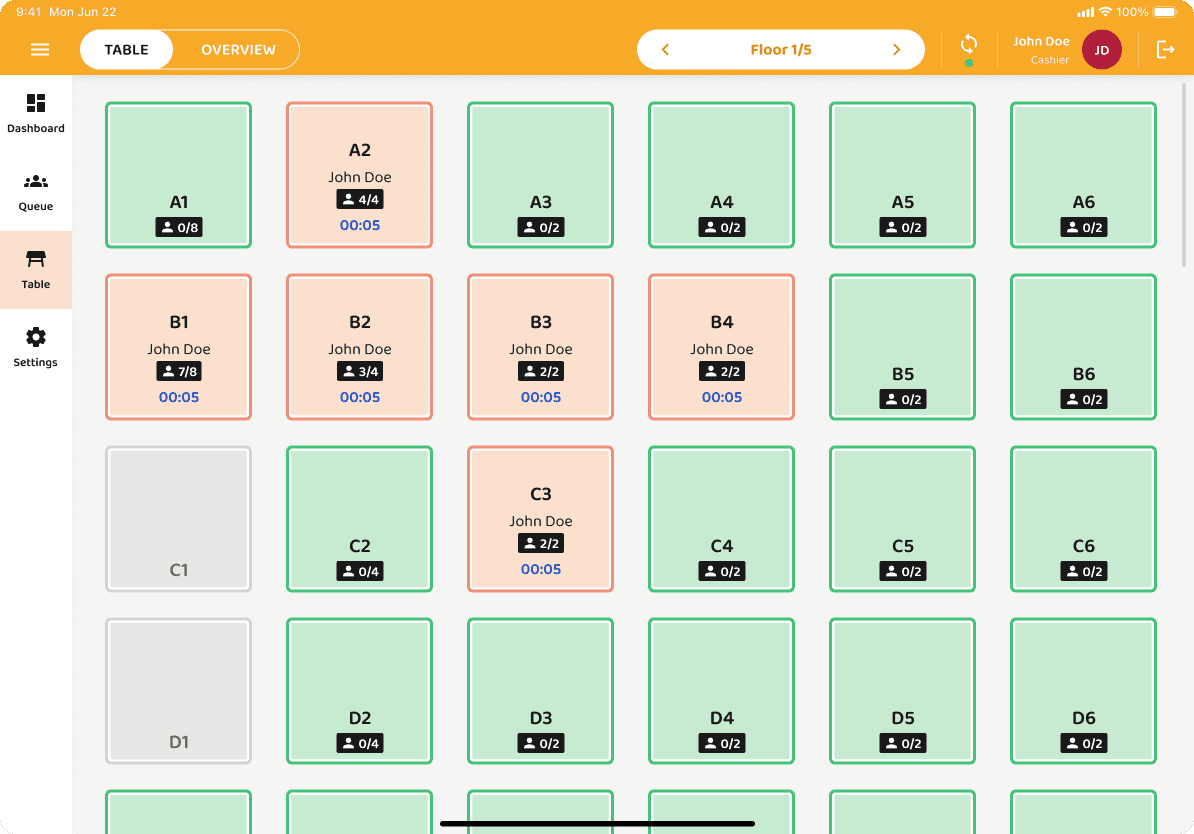The height and width of the screenshot is (834, 1194).
Task: Check Wi-Fi icon in status bar
Action: (x=1105, y=12)
